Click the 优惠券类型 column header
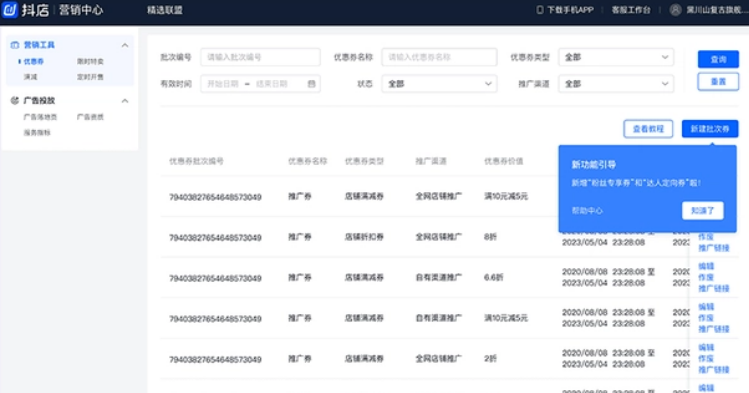The height and width of the screenshot is (393, 749). 364,161
